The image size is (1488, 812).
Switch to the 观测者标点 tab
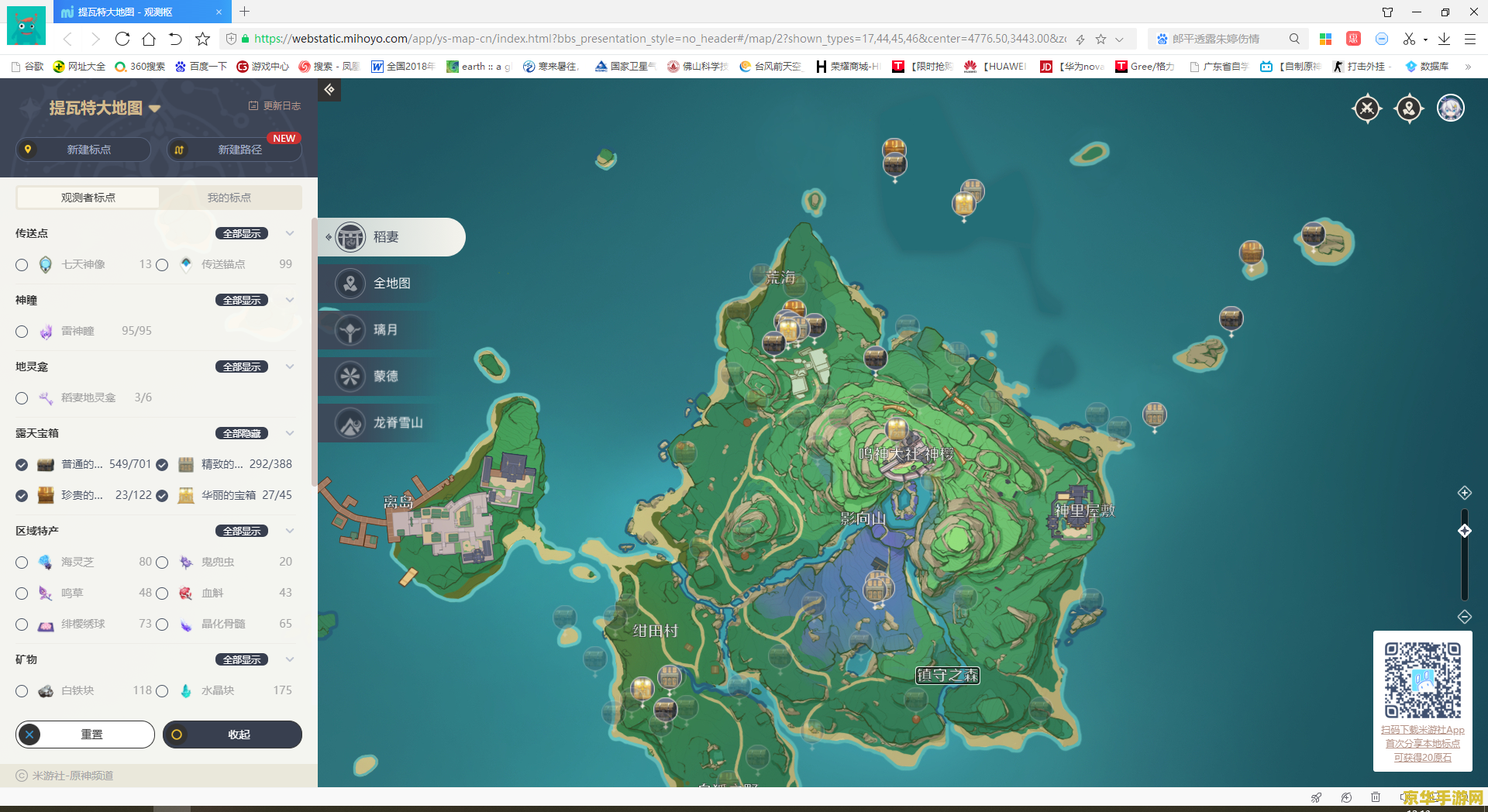(88, 198)
